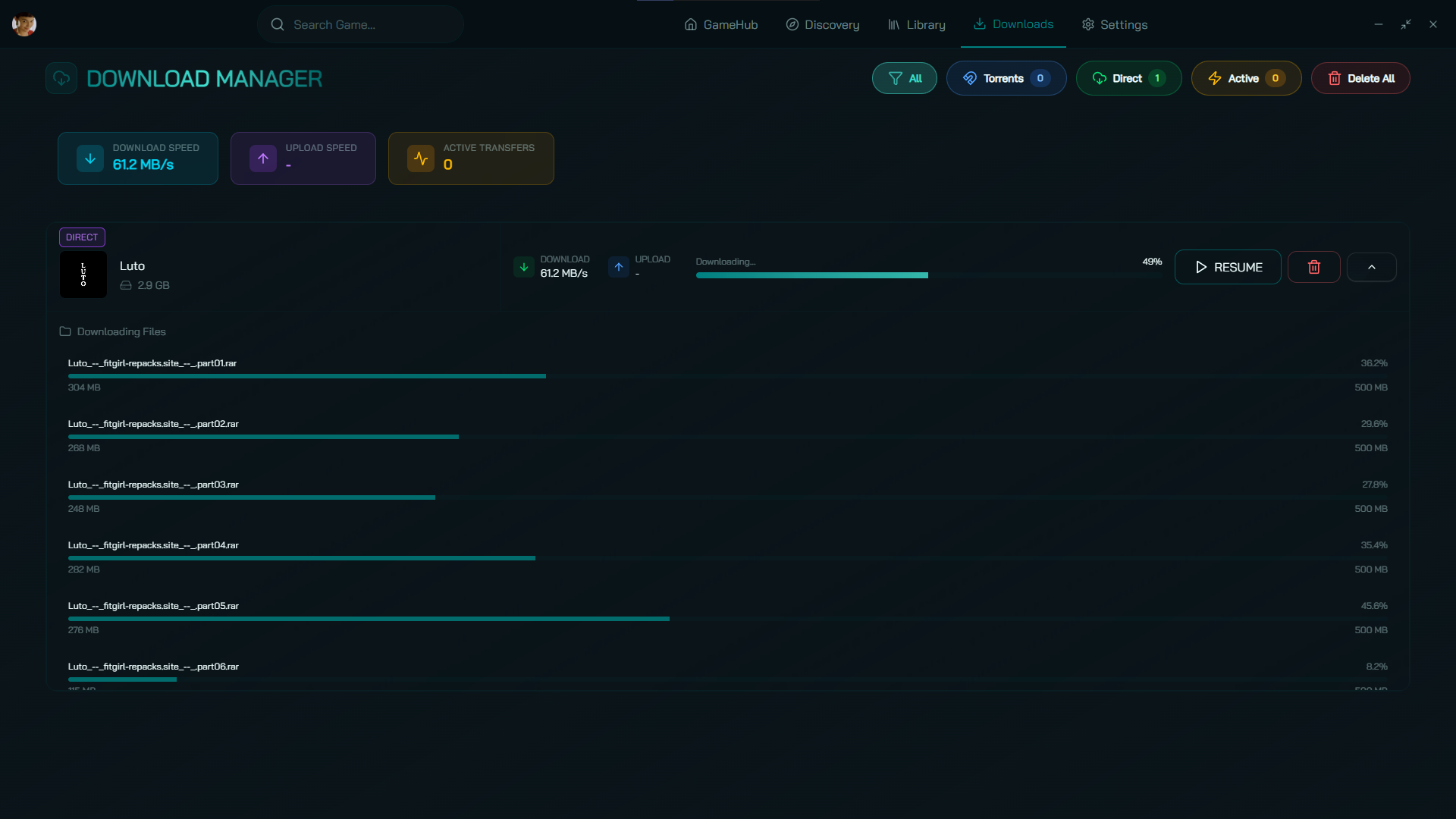Viewport: 1456px width, 819px height.
Task: Click the part04.rar file name
Action: click(x=153, y=545)
